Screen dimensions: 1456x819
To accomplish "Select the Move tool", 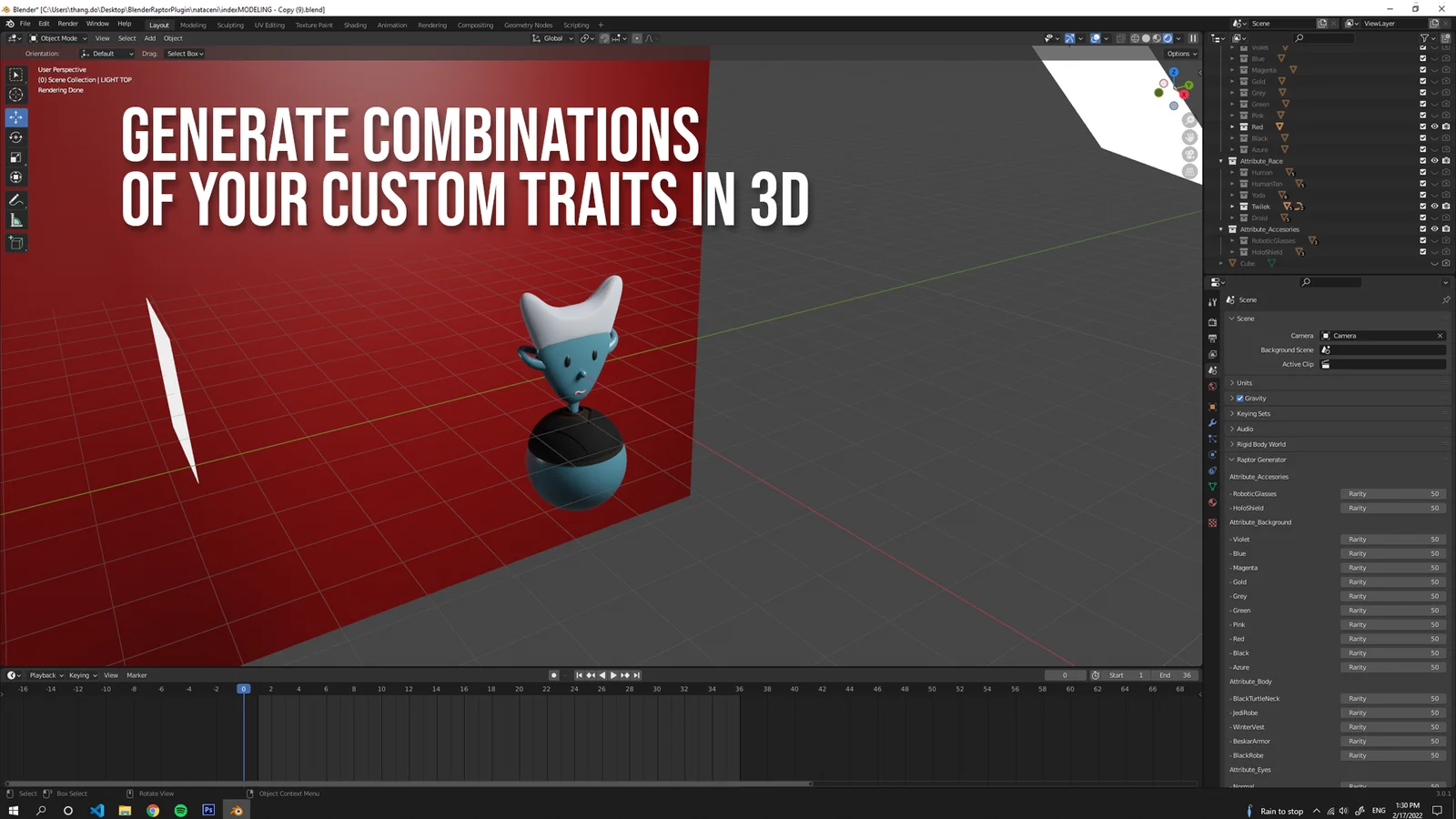I will coord(15,117).
